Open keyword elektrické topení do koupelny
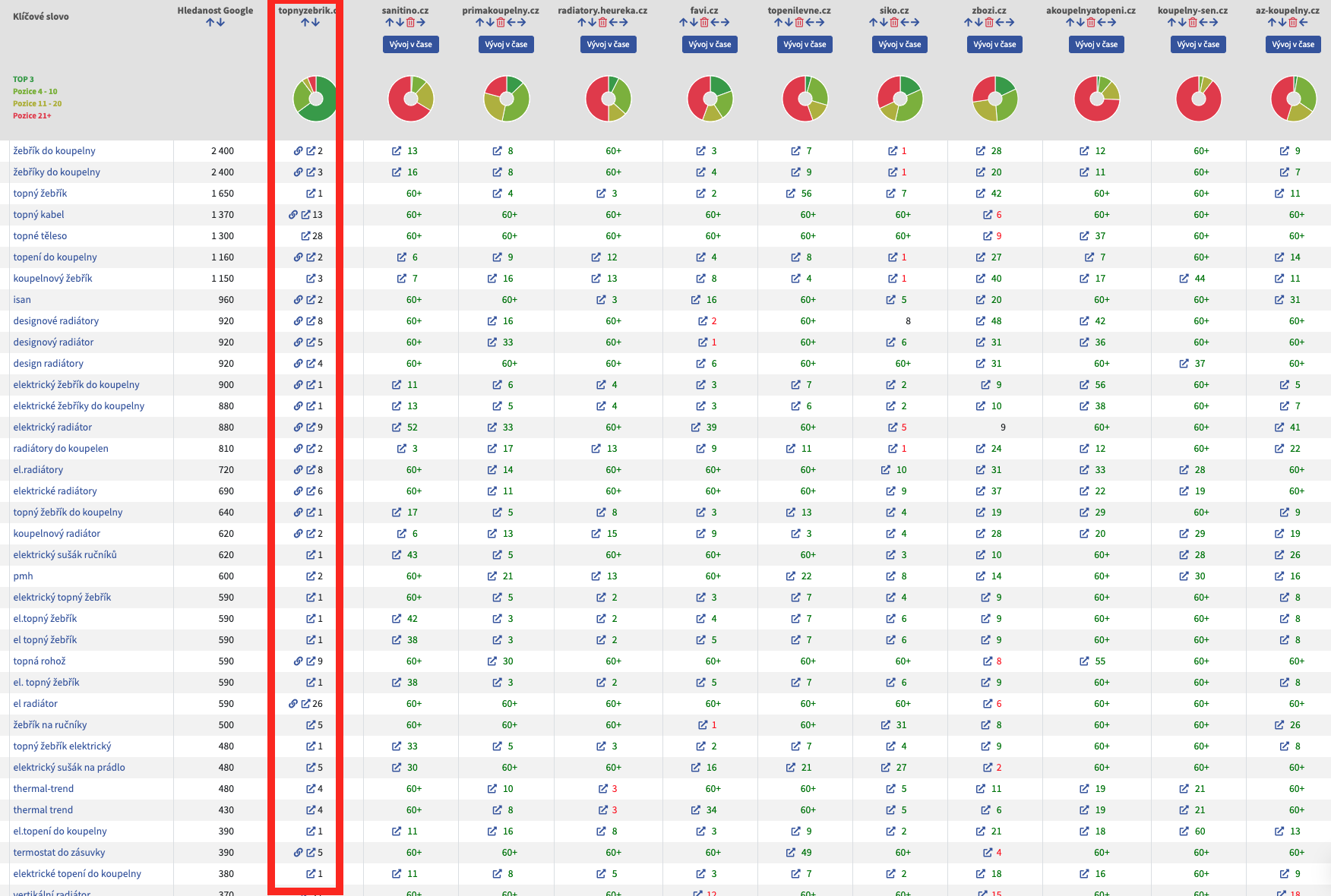 (x=77, y=874)
